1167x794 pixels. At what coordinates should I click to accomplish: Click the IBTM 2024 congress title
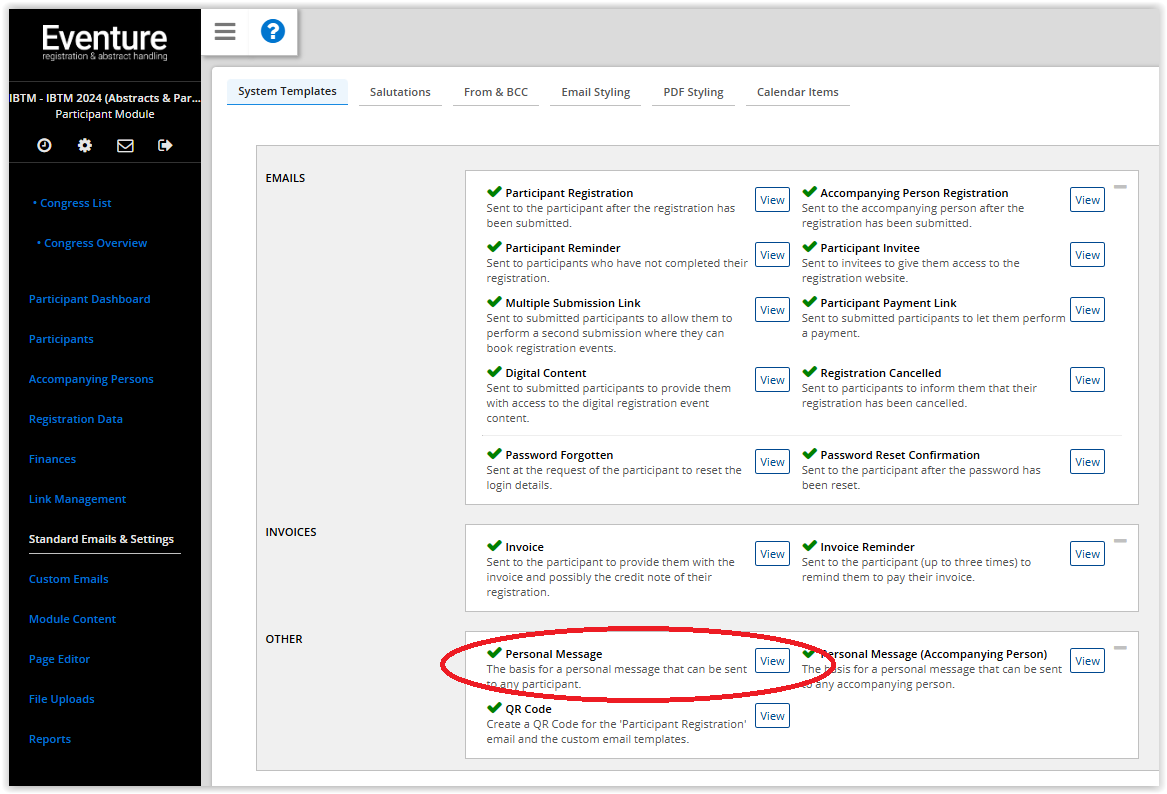[105, 98]
